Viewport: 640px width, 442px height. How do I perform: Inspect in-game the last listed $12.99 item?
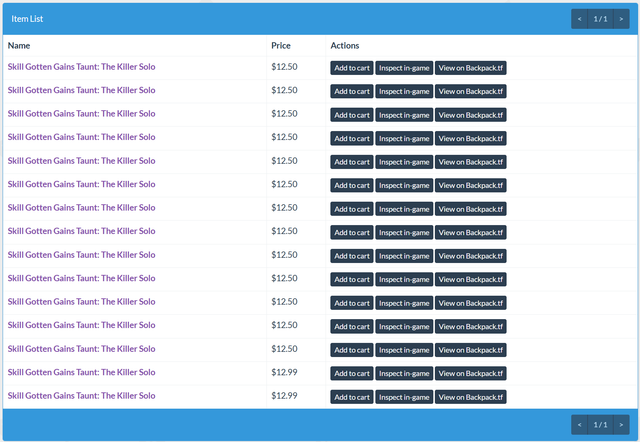tap(404, 397)
